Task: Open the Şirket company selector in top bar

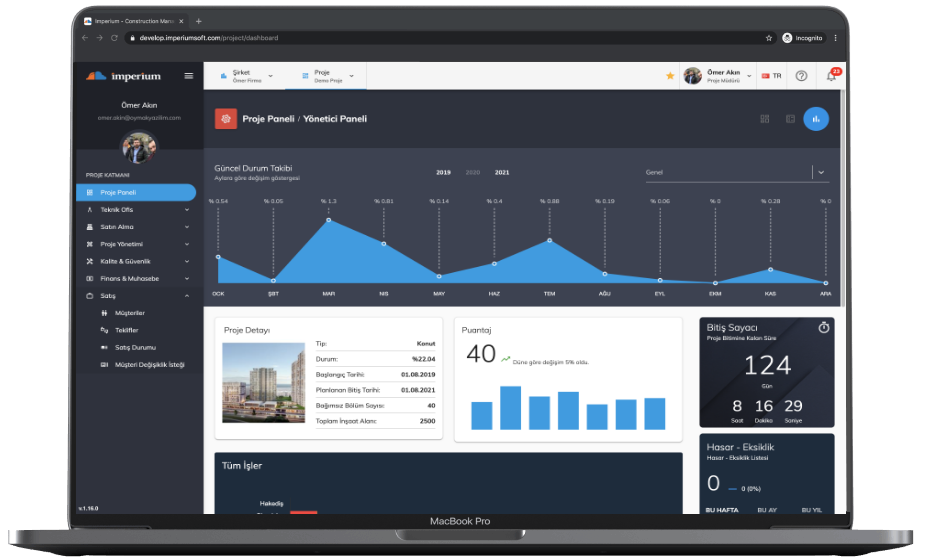Action: [244, 76]
